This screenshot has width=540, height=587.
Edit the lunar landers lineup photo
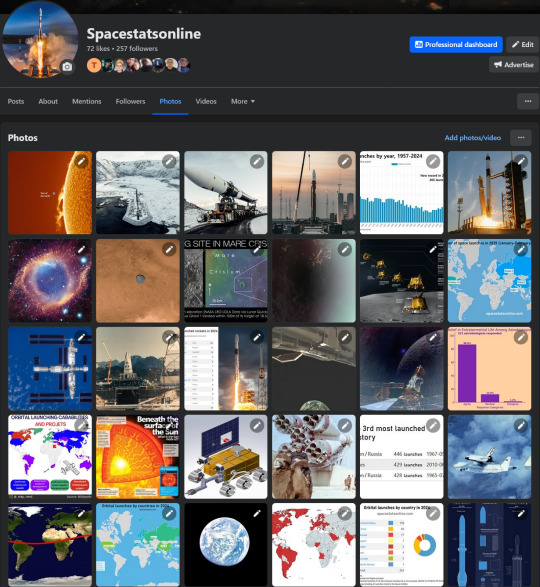pyautogui.click(x=433, y=249)
